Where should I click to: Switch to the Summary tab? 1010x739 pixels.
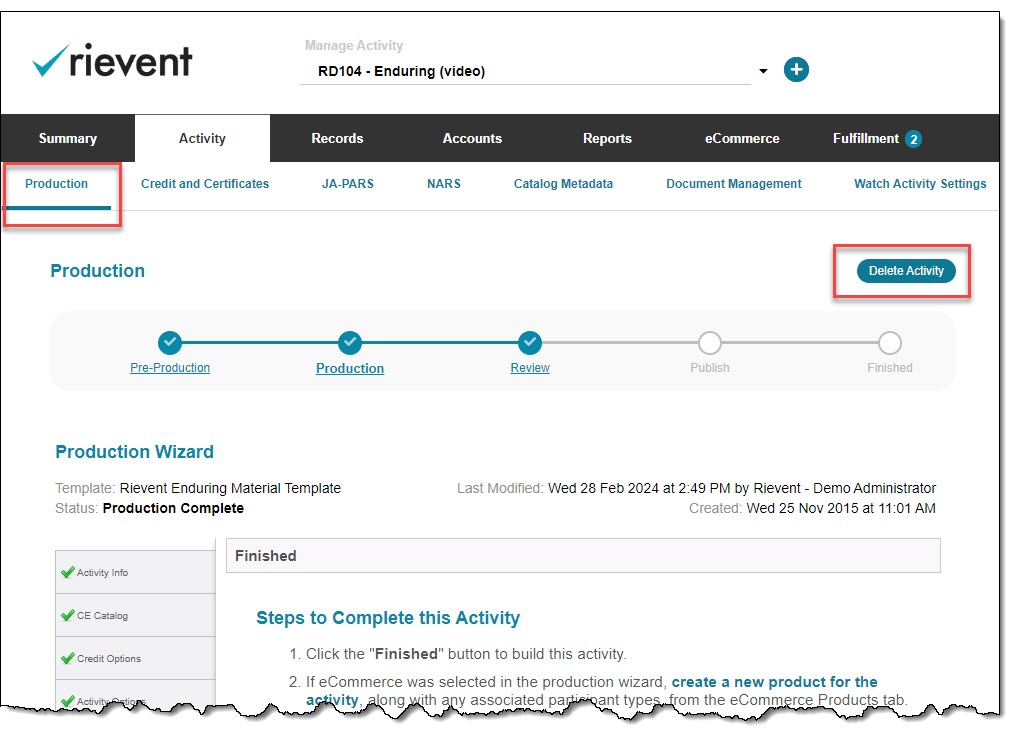[x=68, y=139]
